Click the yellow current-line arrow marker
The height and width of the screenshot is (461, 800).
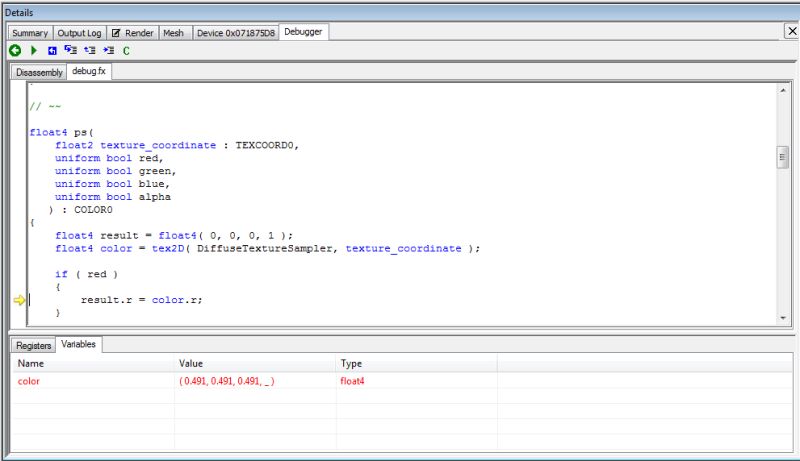click(x=19, y=300)
